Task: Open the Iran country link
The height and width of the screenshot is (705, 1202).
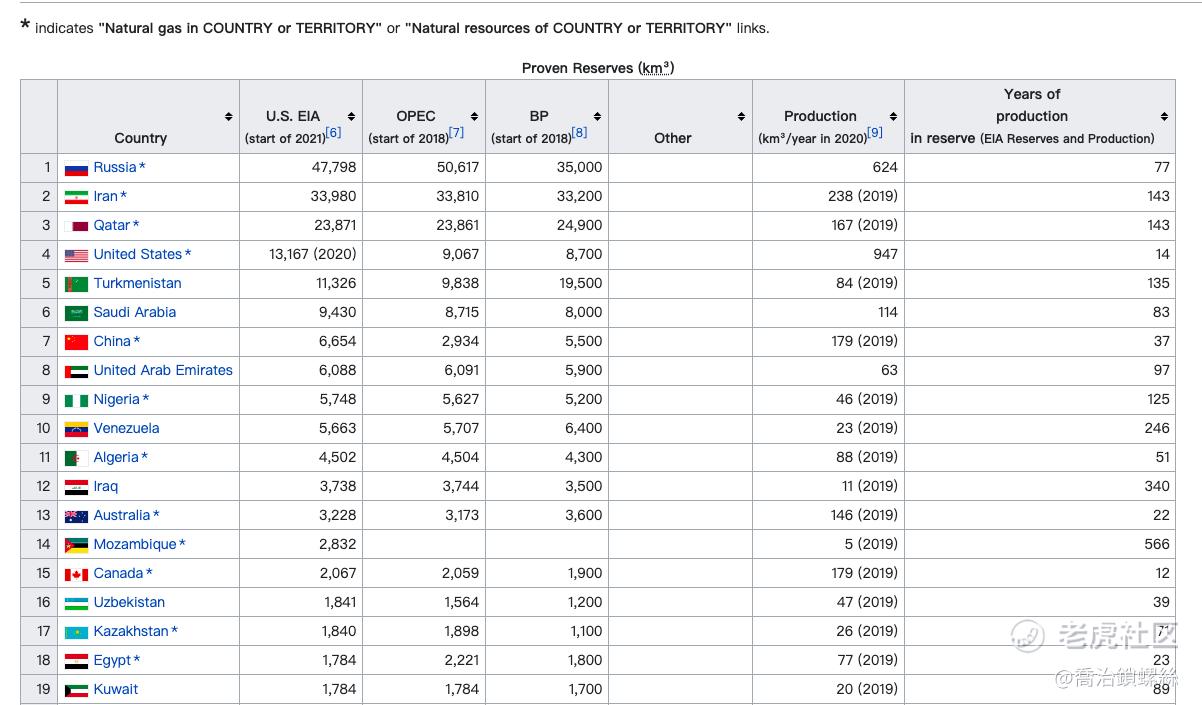Action: tap(105, 196)
